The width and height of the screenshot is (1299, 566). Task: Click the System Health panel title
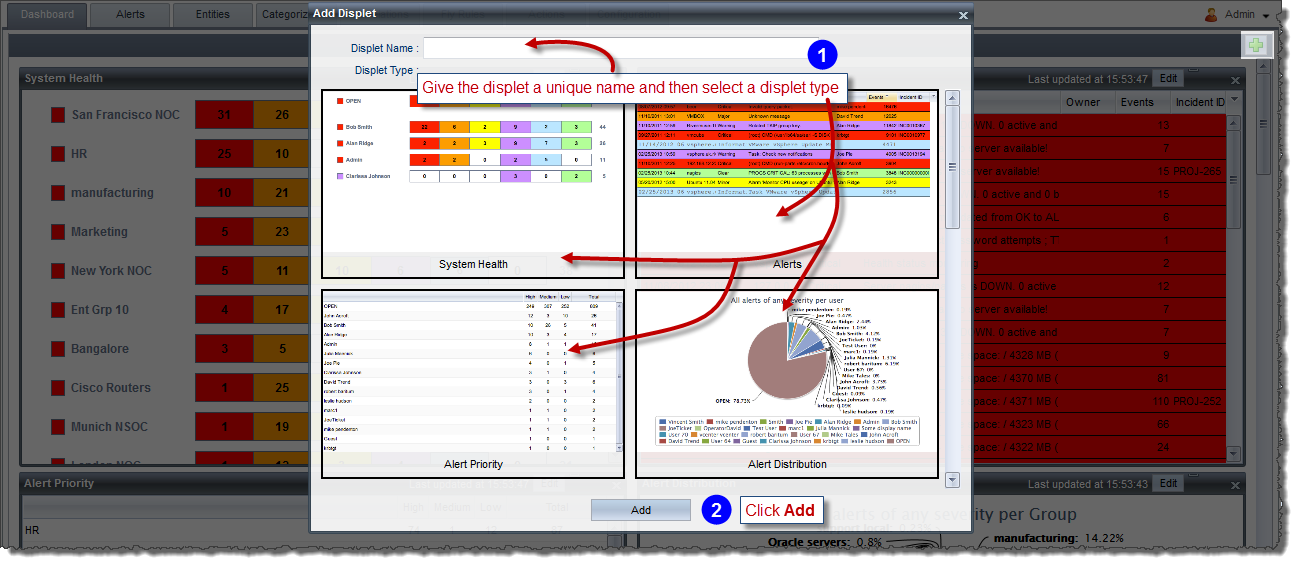click(x=64, y=78)
